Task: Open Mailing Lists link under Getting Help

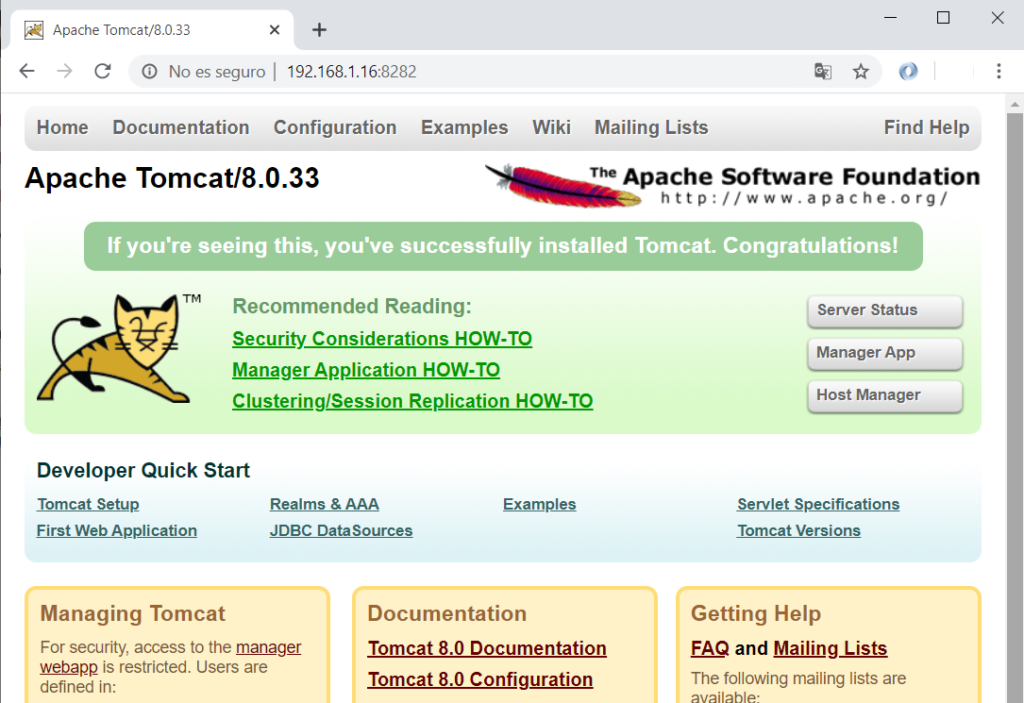Action: coord(830,648)
